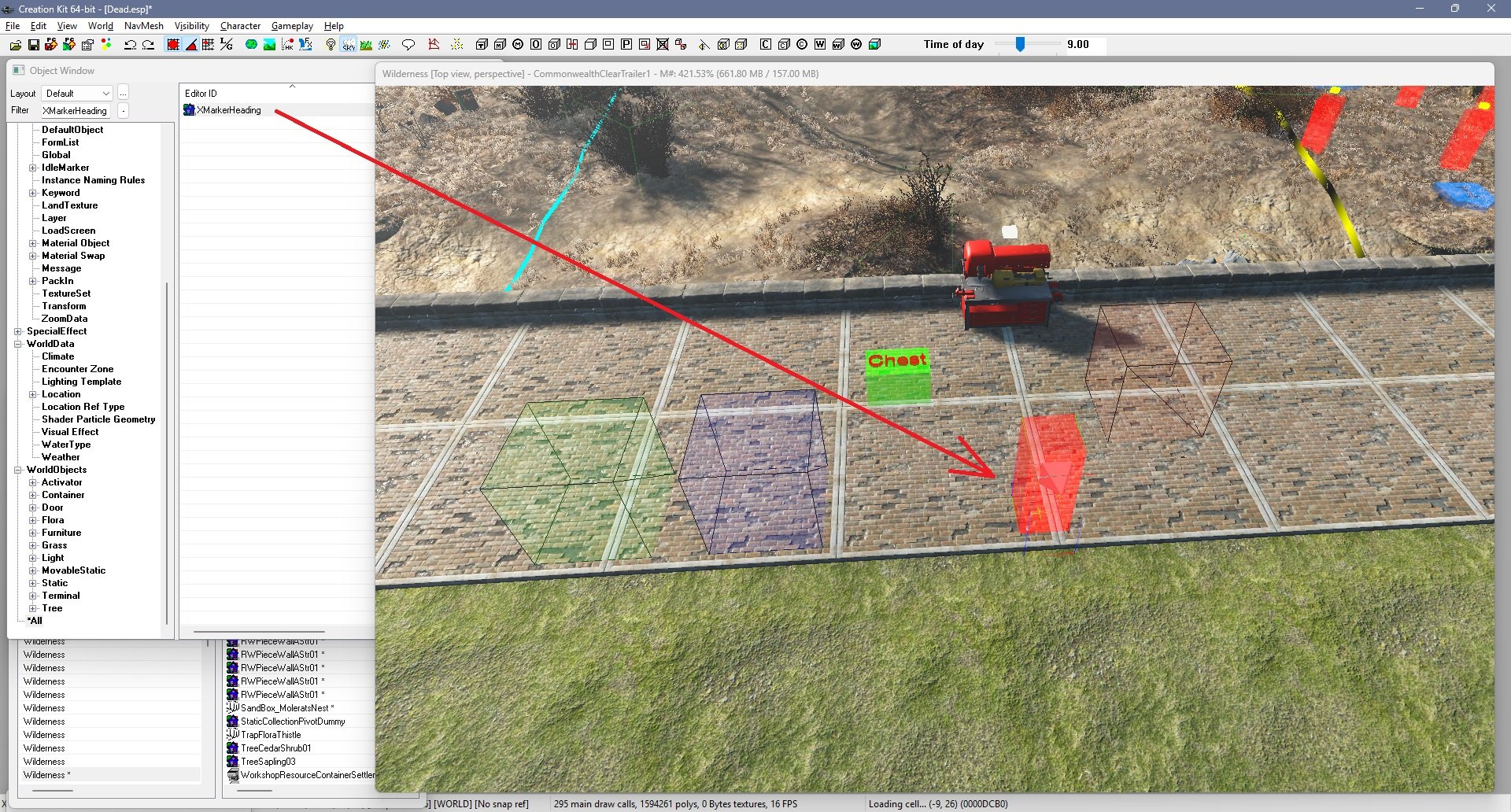Toggle the SKY button in toolbar
Screen dimensions: 1511x812
point(349,45)
